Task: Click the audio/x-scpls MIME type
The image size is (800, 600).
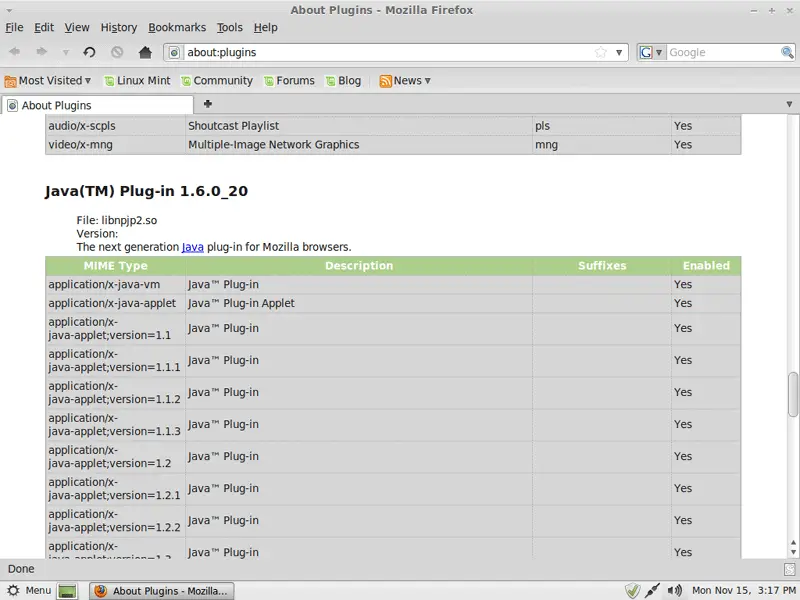Action: pyautogui.click(x=82, y=126)
